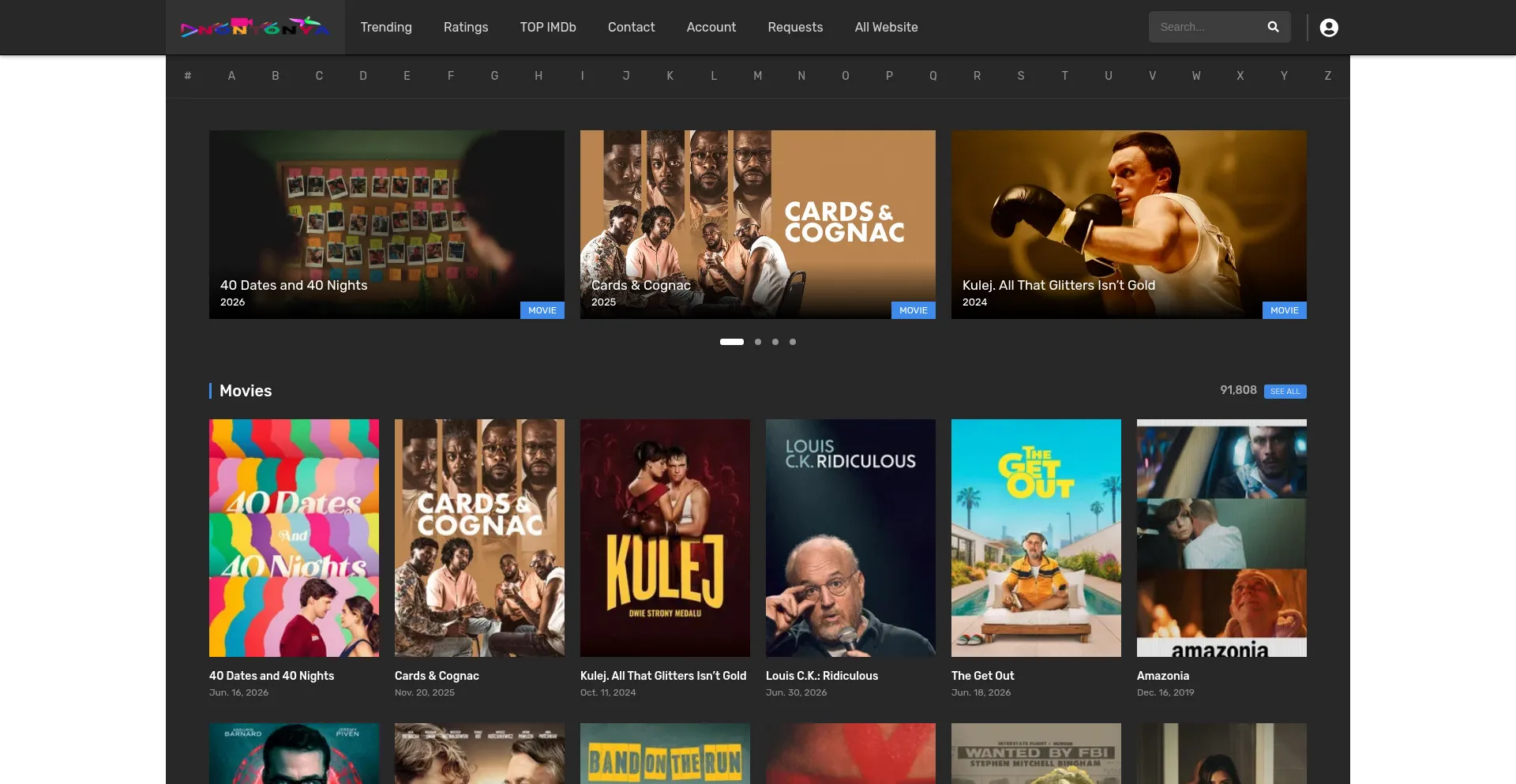Switch to the third carousel slide dot
This screenshot has height=784, width=1516.
click(775, 342)
